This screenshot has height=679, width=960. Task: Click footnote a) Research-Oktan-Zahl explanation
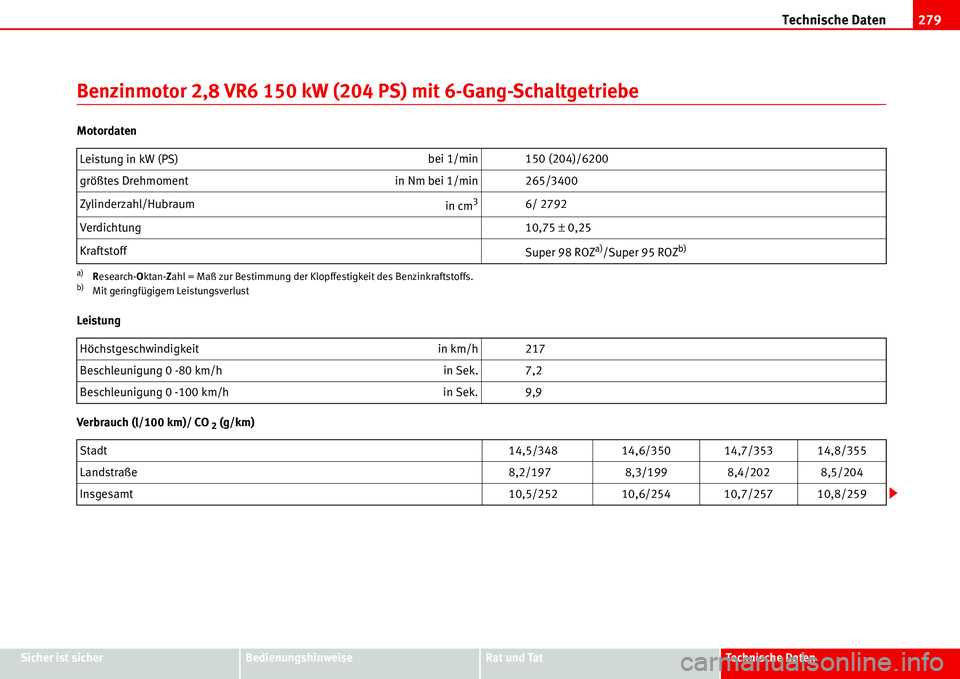click(275, 276)
